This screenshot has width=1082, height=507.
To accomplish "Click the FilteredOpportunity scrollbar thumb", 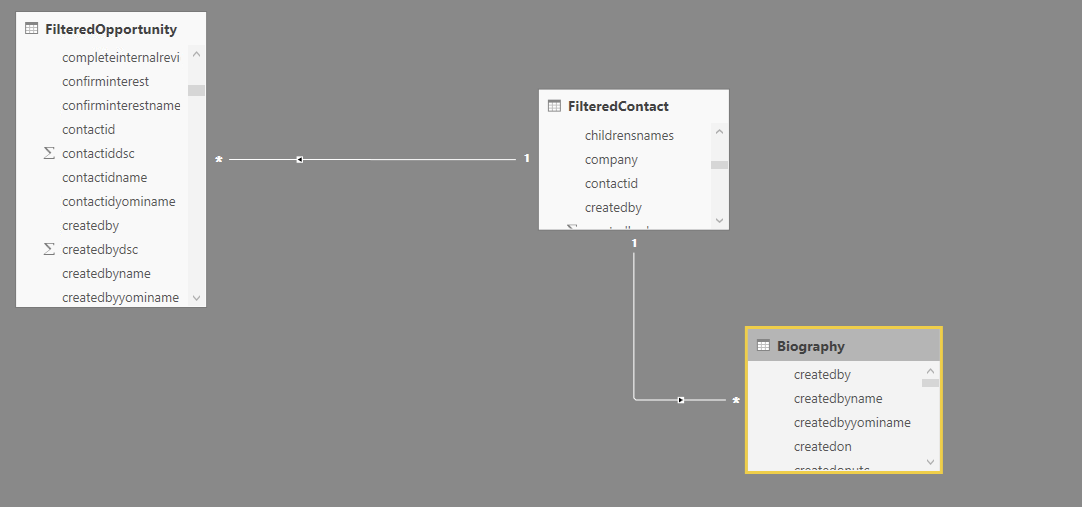I will point(197,90).
